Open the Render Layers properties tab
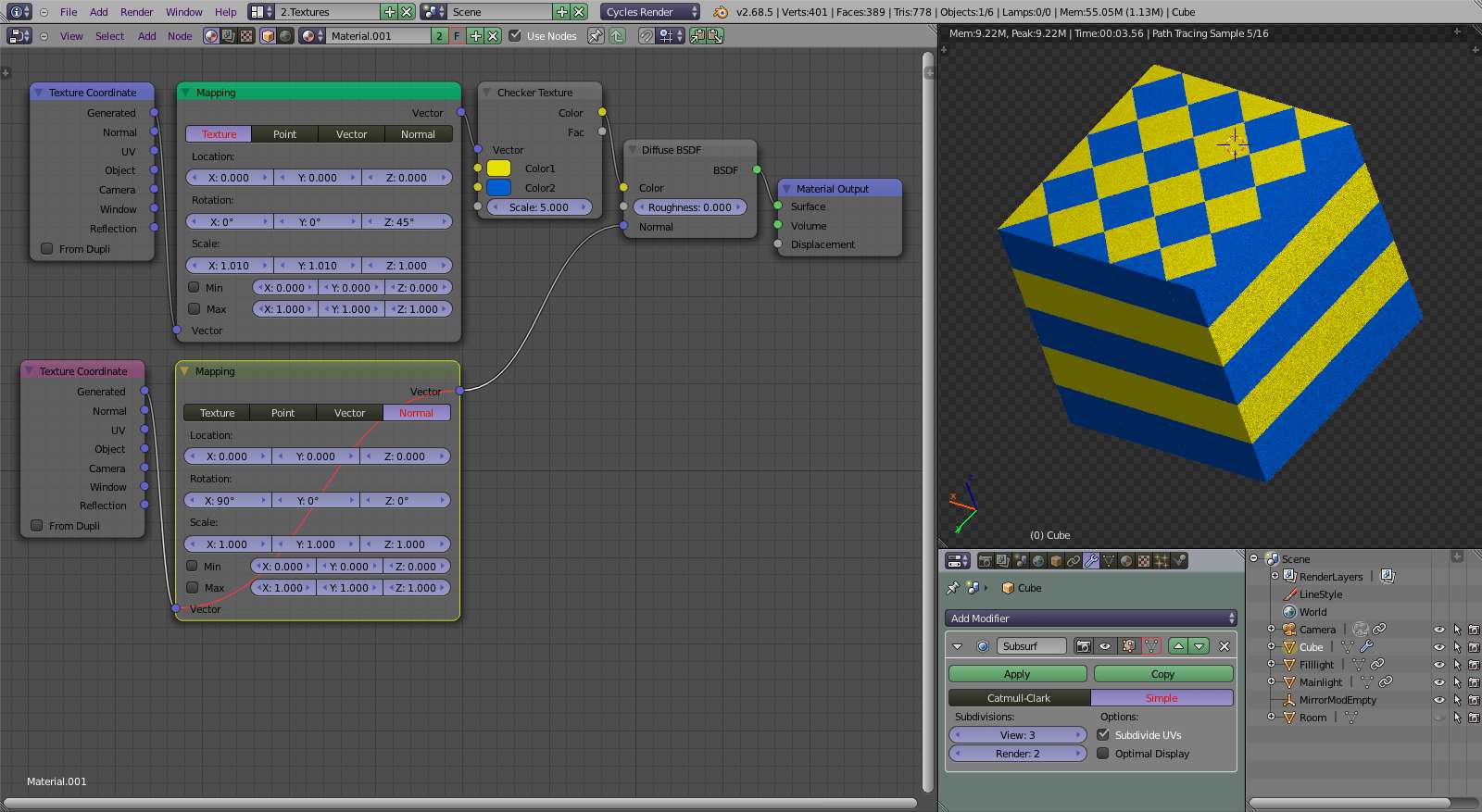This screenshot has height=812, width=1482. coord(1002,560)
